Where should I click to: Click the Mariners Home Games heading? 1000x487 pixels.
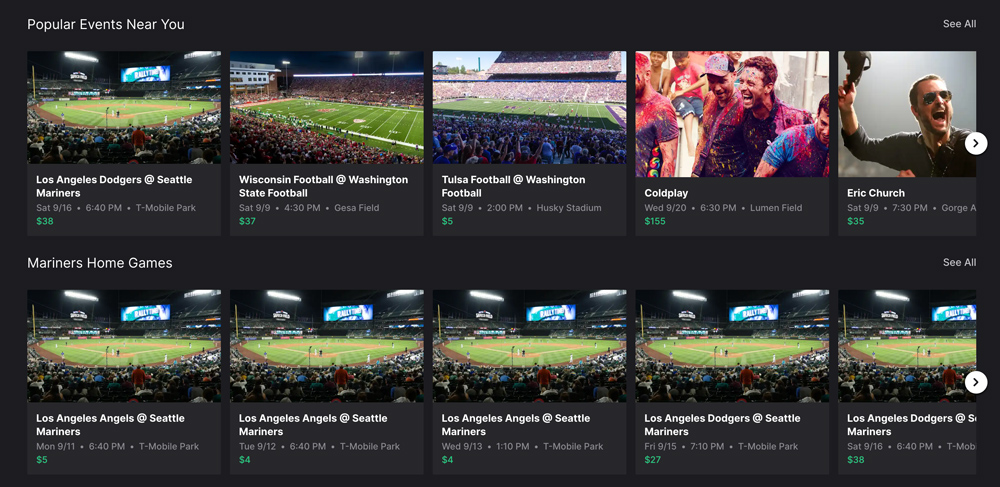pos(100,263)
